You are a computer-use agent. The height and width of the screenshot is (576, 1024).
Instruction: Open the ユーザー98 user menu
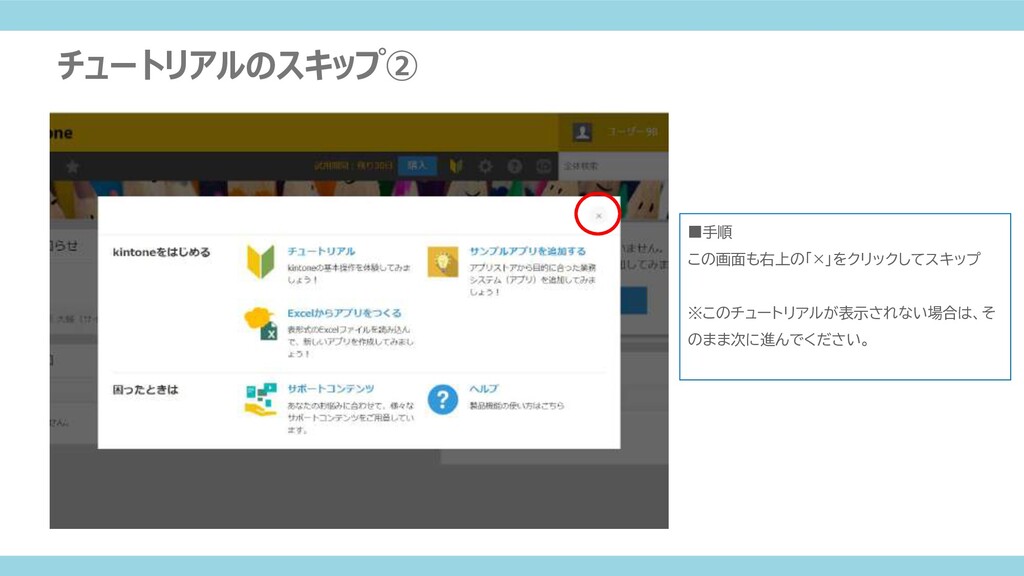tap(632, 132)
